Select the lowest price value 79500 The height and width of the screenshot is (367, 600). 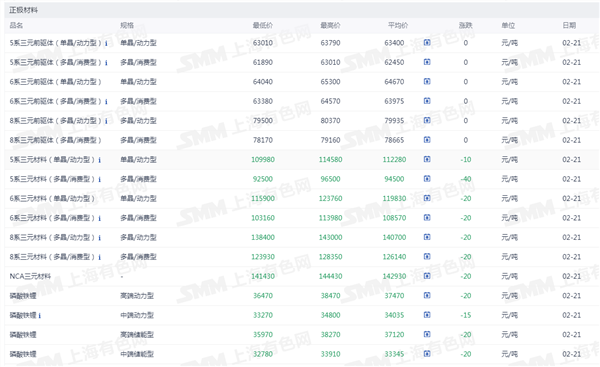click(x=263, y=121)
